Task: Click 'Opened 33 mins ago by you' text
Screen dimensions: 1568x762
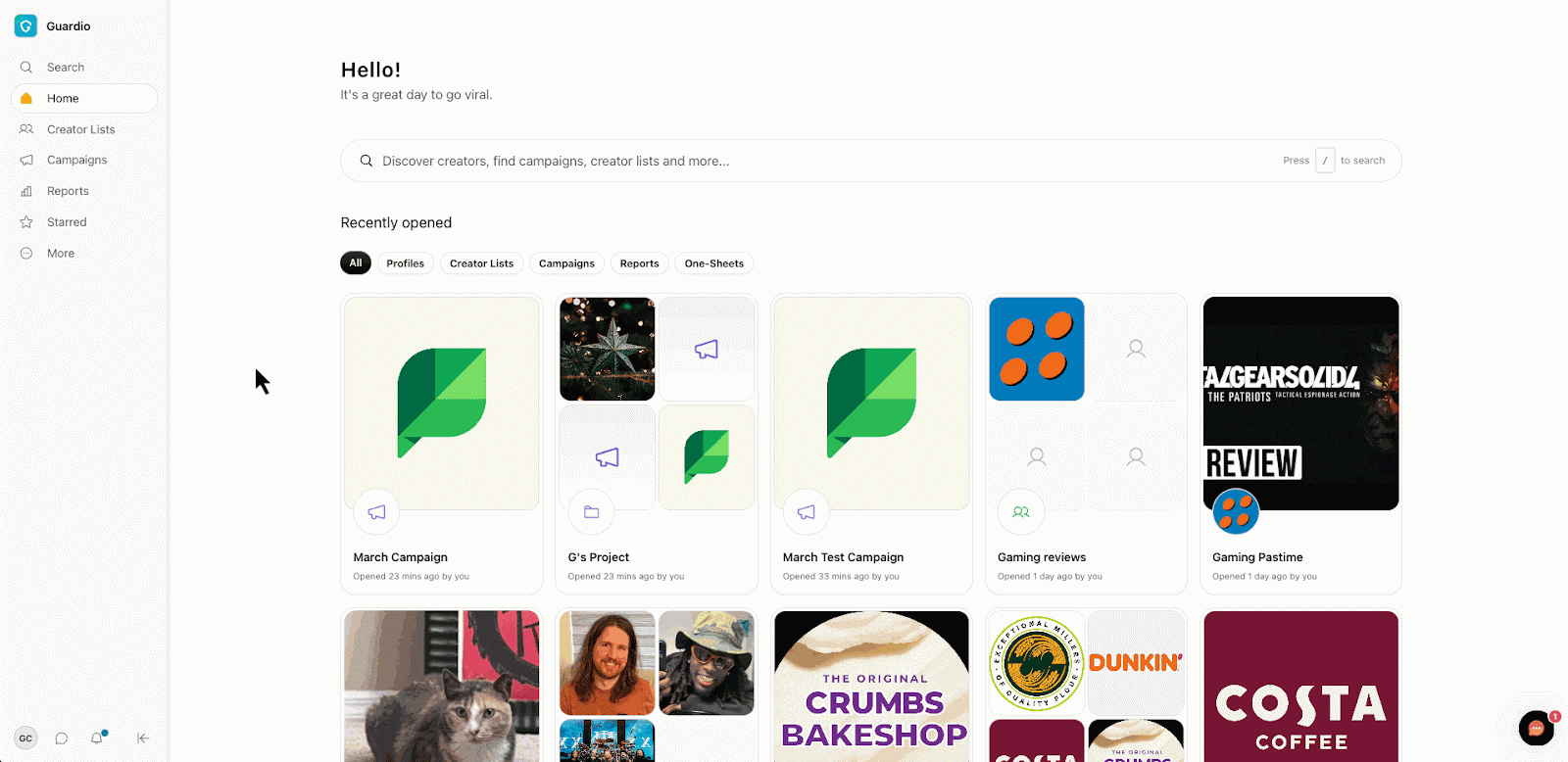Action: 841,577
